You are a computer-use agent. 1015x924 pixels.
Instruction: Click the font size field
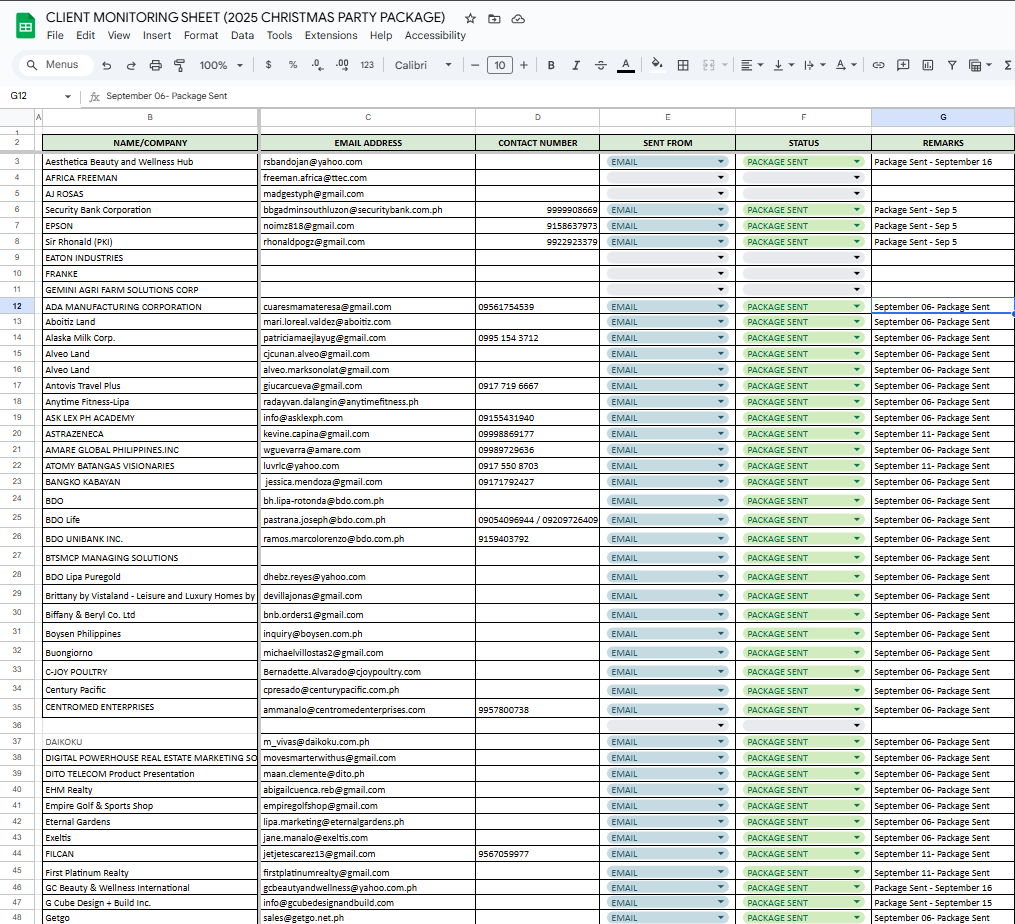[x=500, y=65]
